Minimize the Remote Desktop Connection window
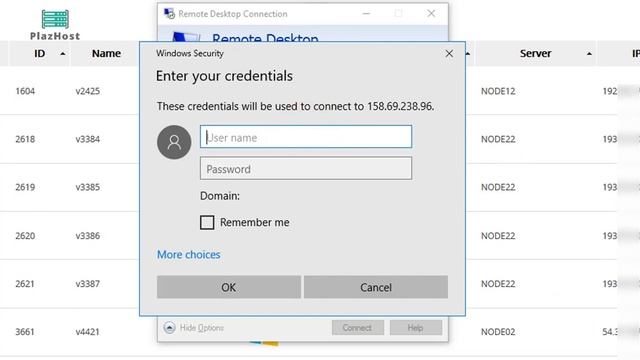Viewport: 640px width, 360px height. [366, 13]
